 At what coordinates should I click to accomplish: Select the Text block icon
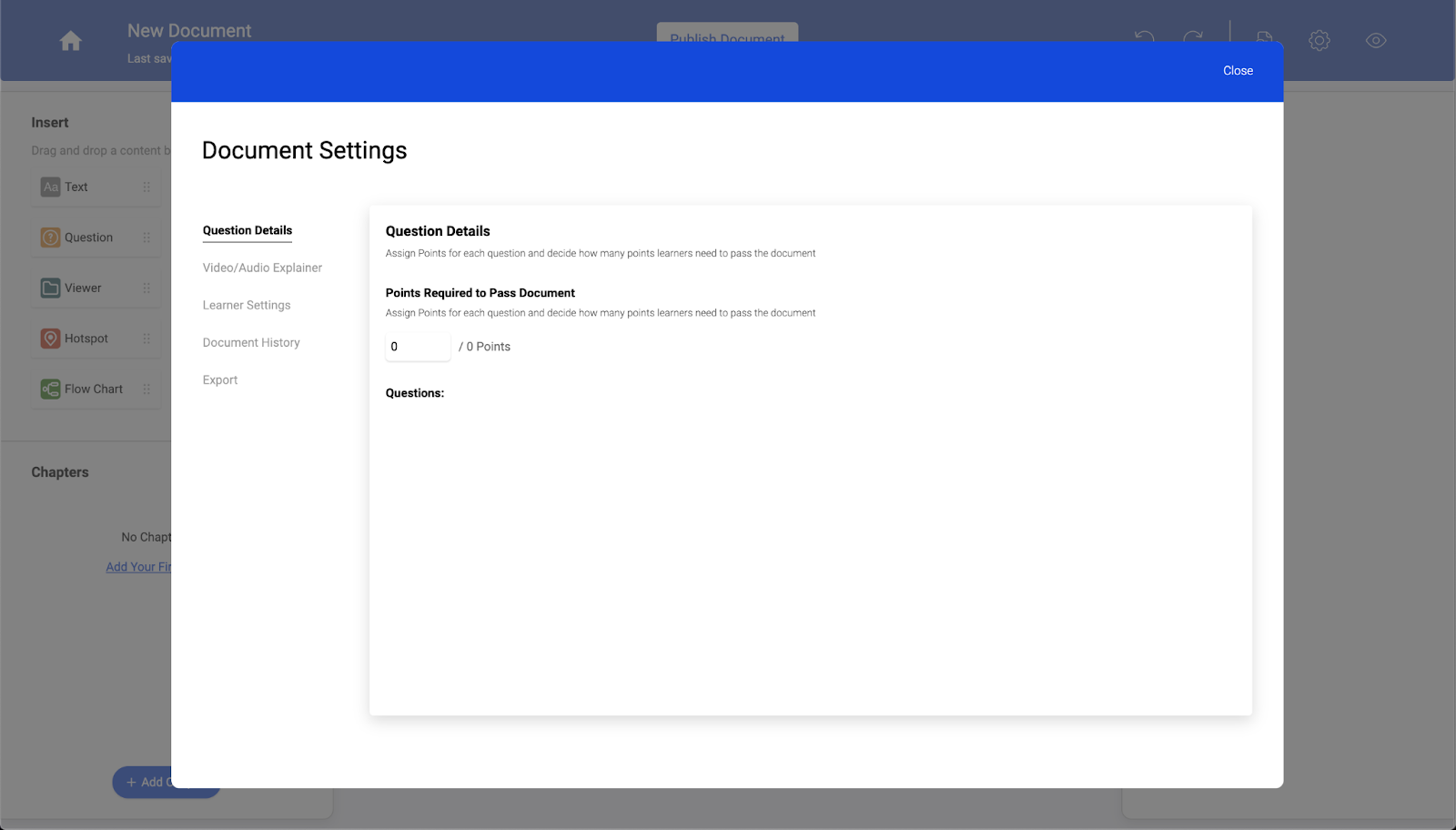pos(51,187)
